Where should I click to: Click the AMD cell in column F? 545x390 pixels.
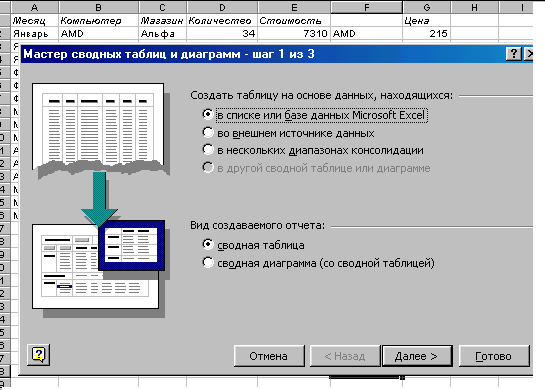click(366, 34)
